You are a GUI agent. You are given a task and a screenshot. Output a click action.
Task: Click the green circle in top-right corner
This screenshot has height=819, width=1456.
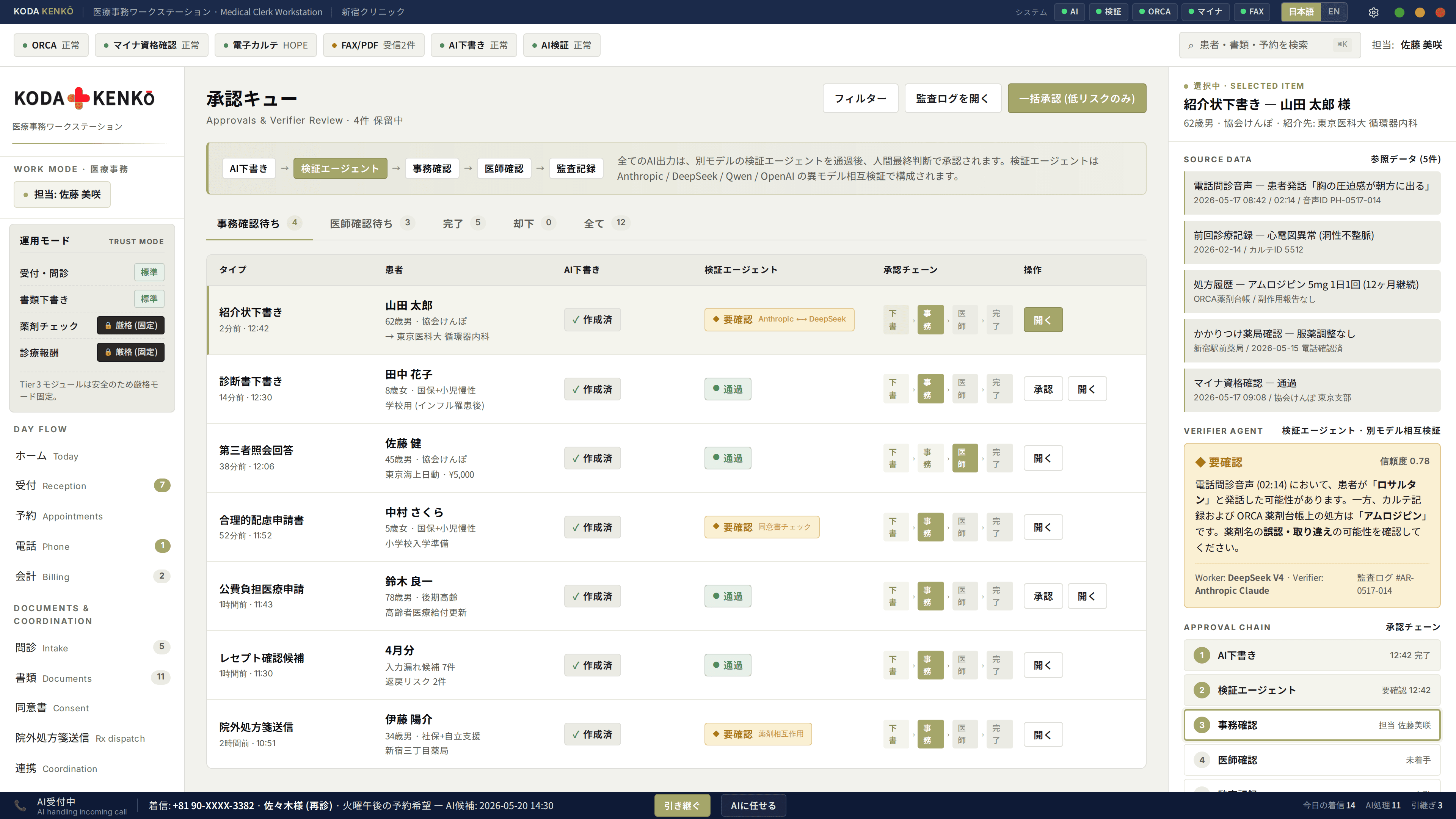click(1400, 12)
